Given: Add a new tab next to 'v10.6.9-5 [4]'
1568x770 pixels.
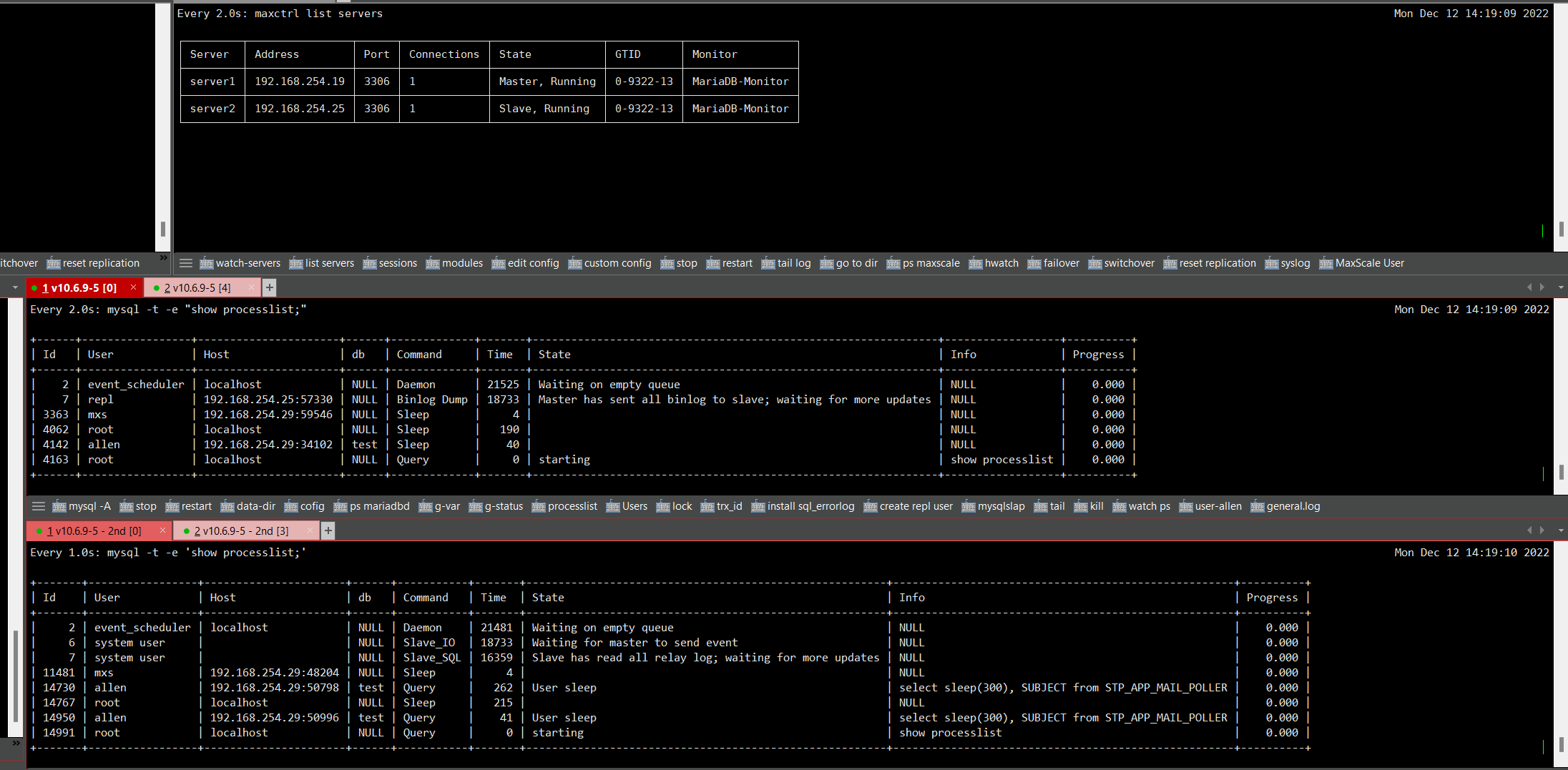Looking at the screenshot, I should pyautogui.click(x=270, y=288).
